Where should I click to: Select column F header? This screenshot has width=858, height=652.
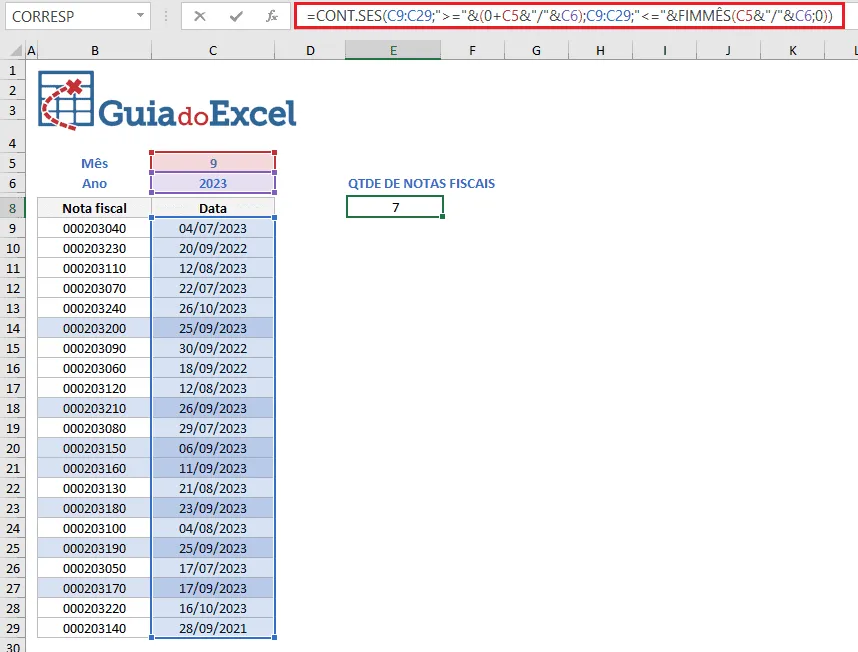point(472,51)
